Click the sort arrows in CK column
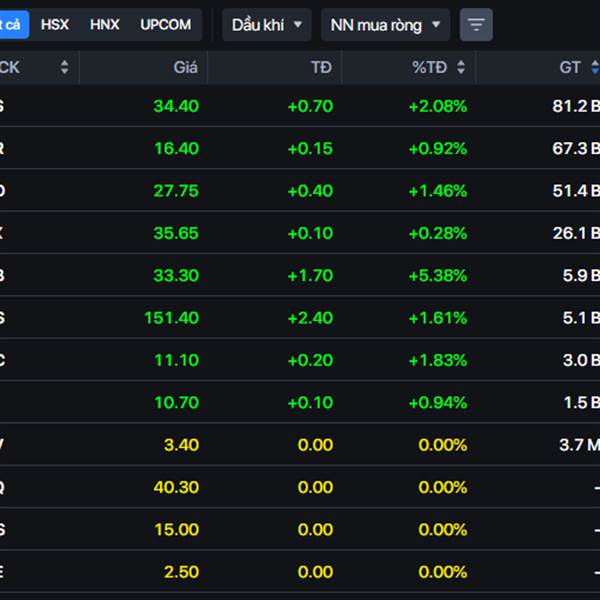Screen dimensions: 600x600 pyautogui.click(x=65, y=68)
